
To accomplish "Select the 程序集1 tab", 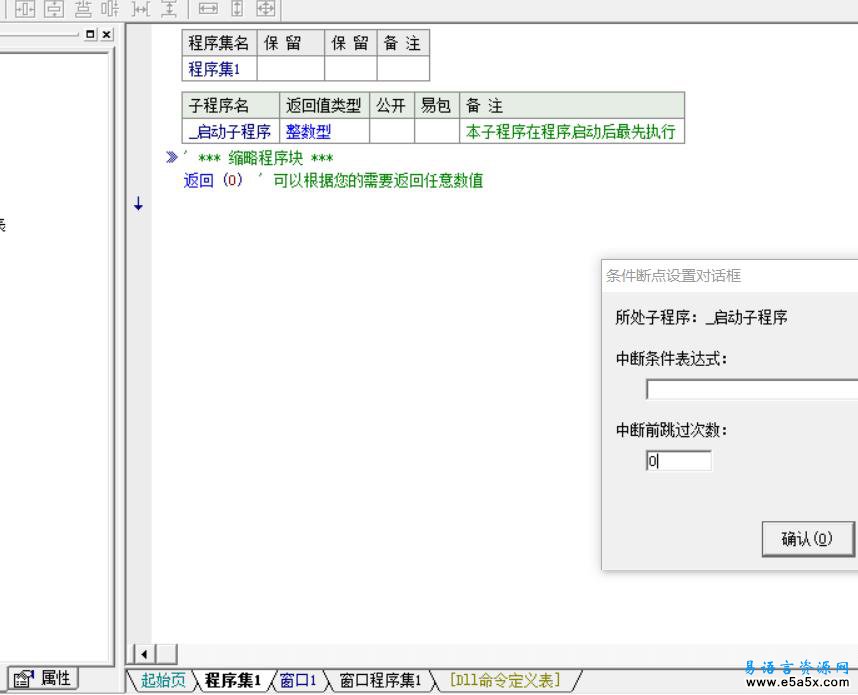I will point(233,680).
